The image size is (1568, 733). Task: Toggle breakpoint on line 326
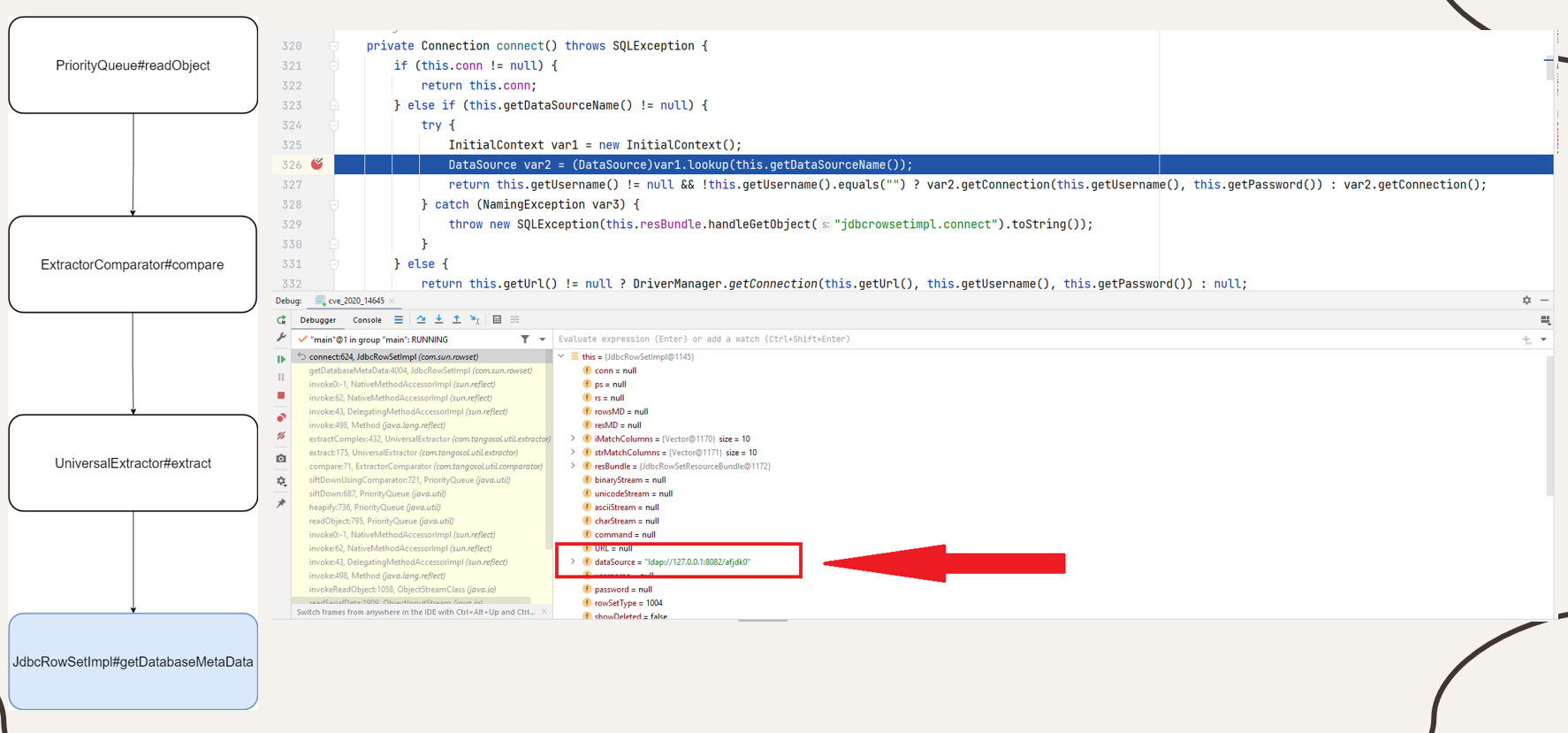pos(316,164)
